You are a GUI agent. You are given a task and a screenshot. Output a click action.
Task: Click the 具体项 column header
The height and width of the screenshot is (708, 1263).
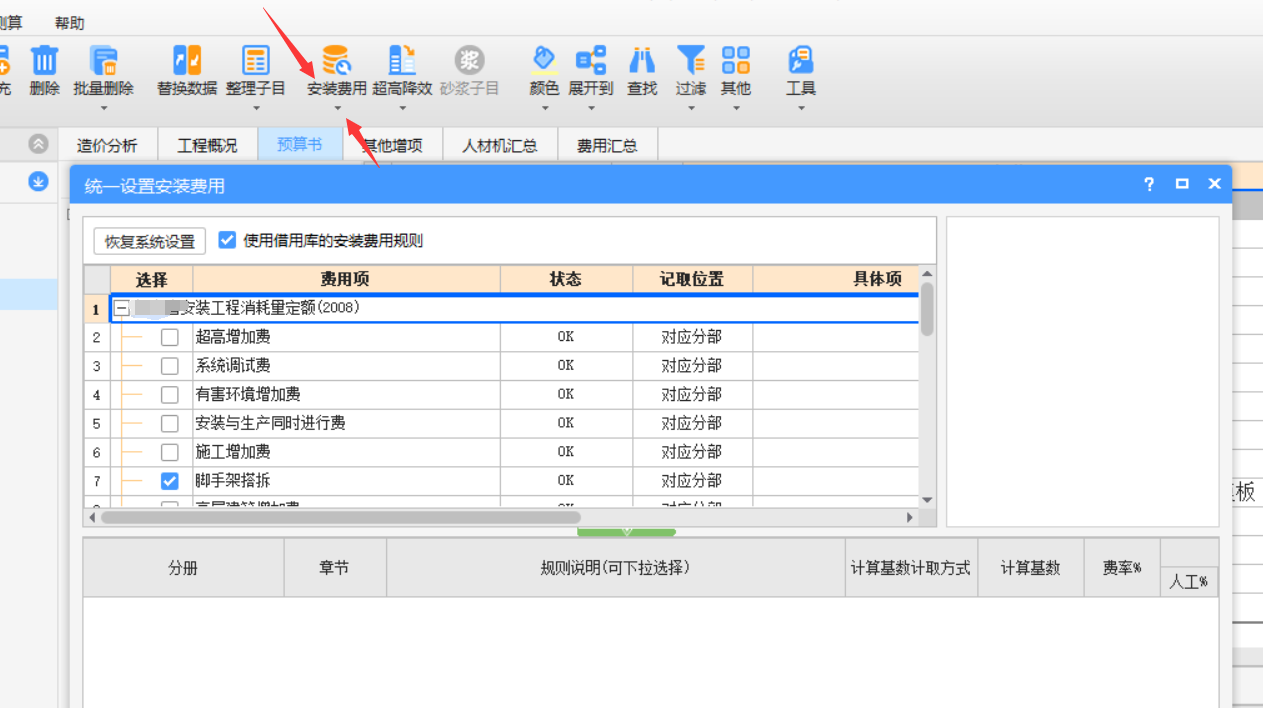coord(835,279)
